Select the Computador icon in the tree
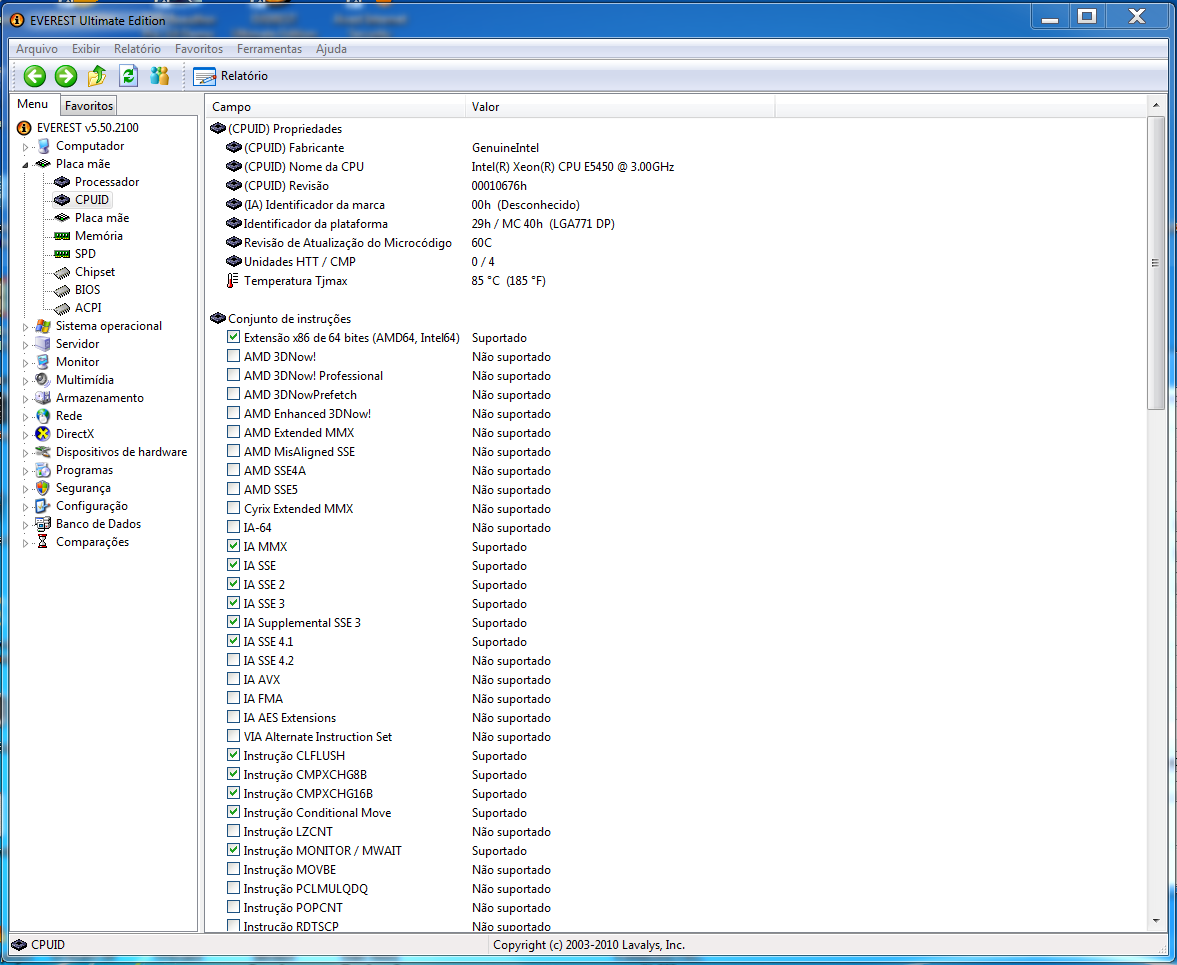 [x=44, y=146]
